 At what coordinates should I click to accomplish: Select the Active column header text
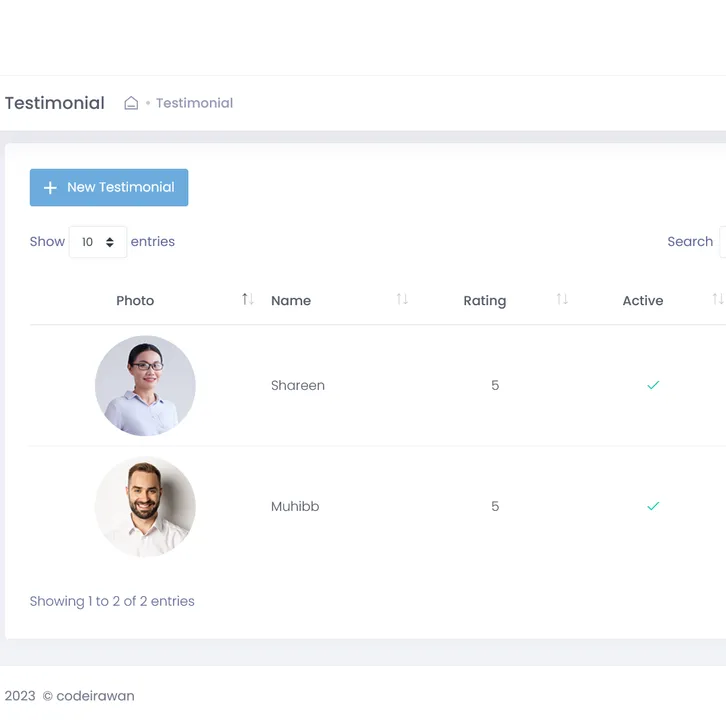point(643,301)
